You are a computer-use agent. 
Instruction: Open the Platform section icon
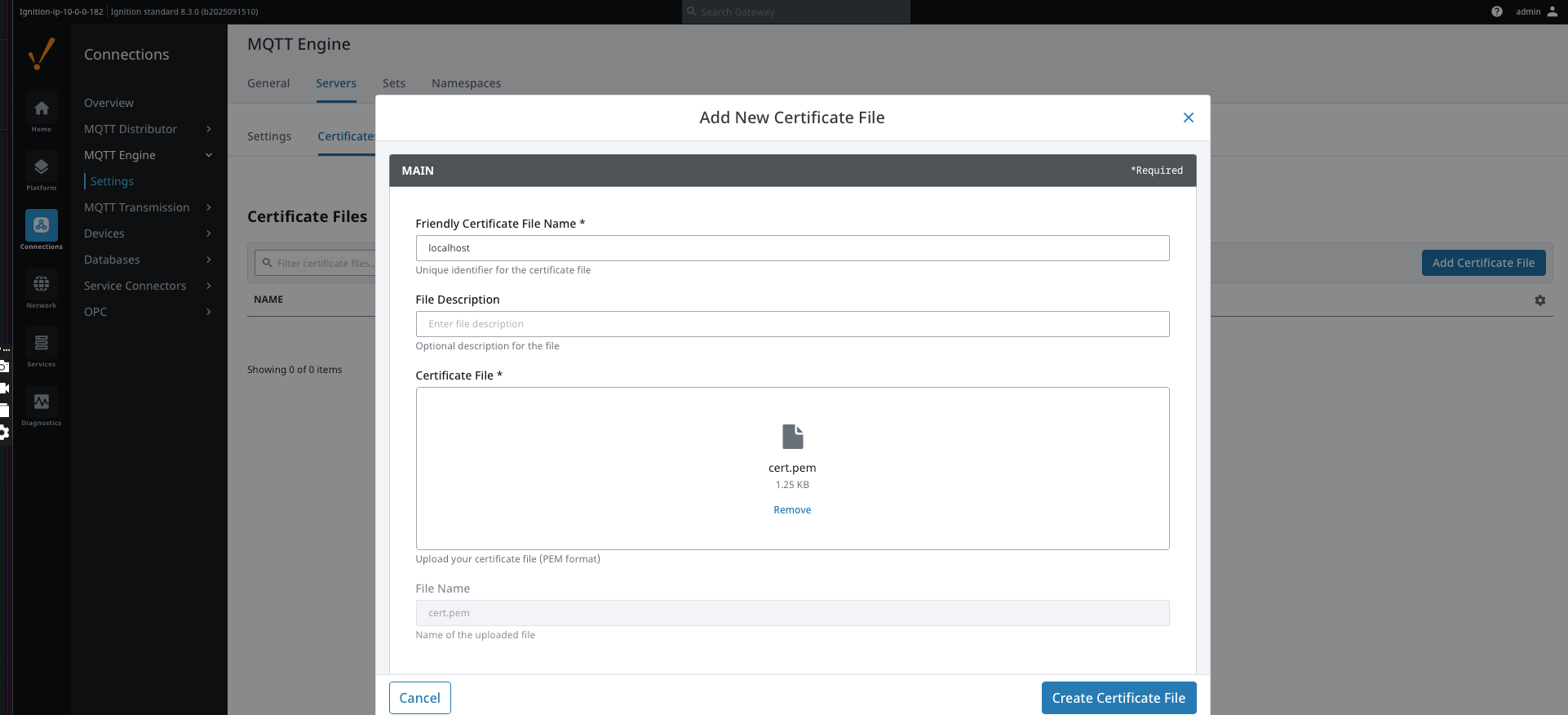pos(41,167)
